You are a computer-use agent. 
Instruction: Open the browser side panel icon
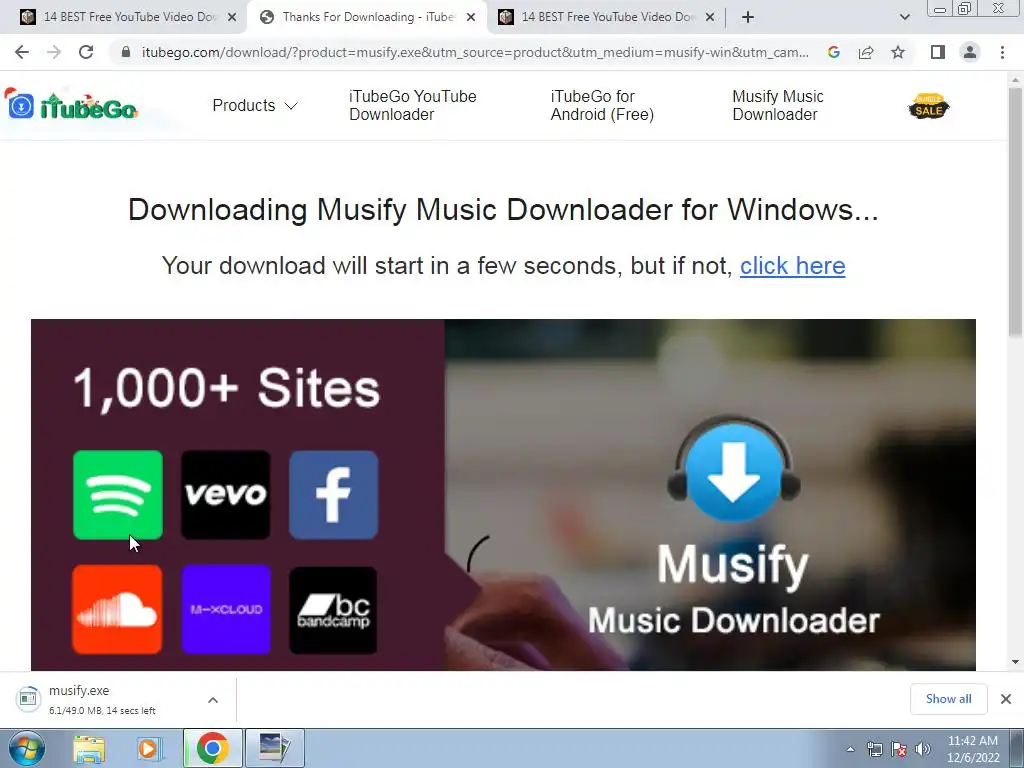click(938, 52)
